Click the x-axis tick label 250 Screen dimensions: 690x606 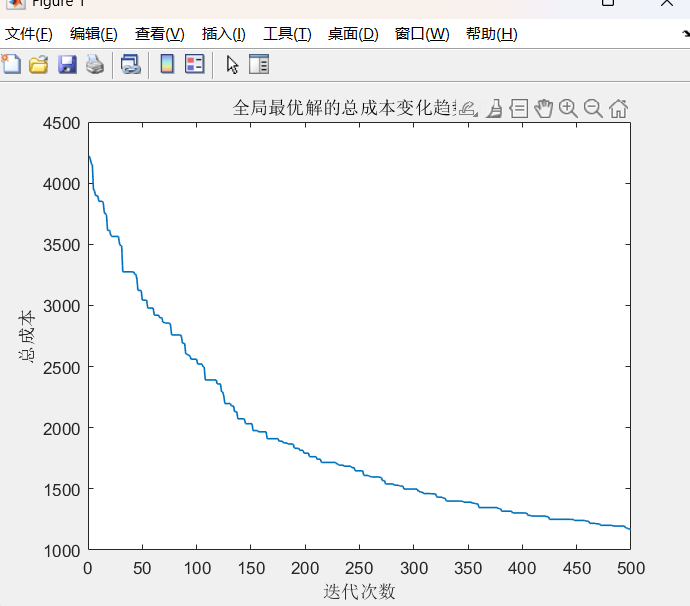(x=359, y=568)
